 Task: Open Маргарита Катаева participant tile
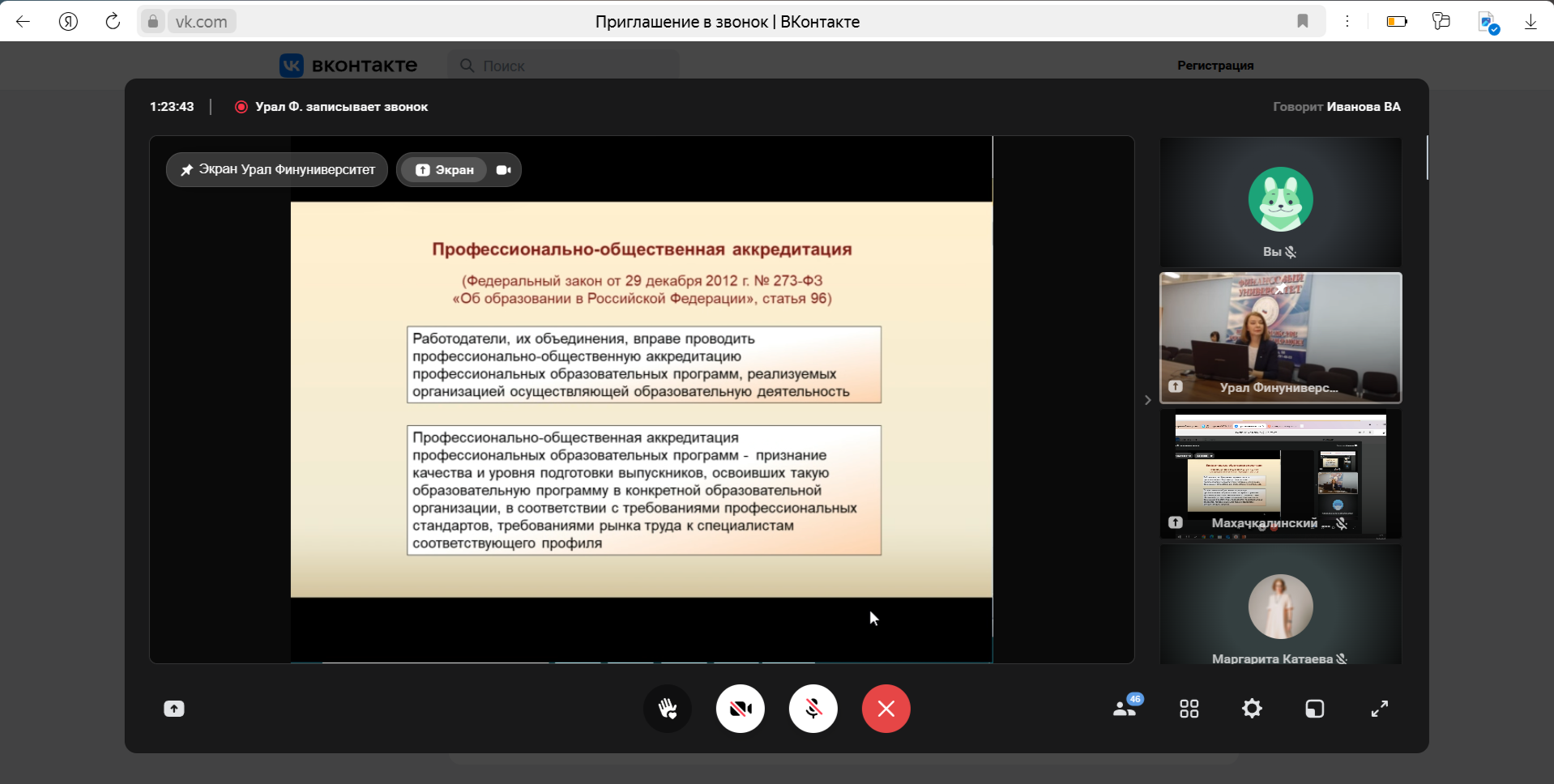pos(1280,604)
